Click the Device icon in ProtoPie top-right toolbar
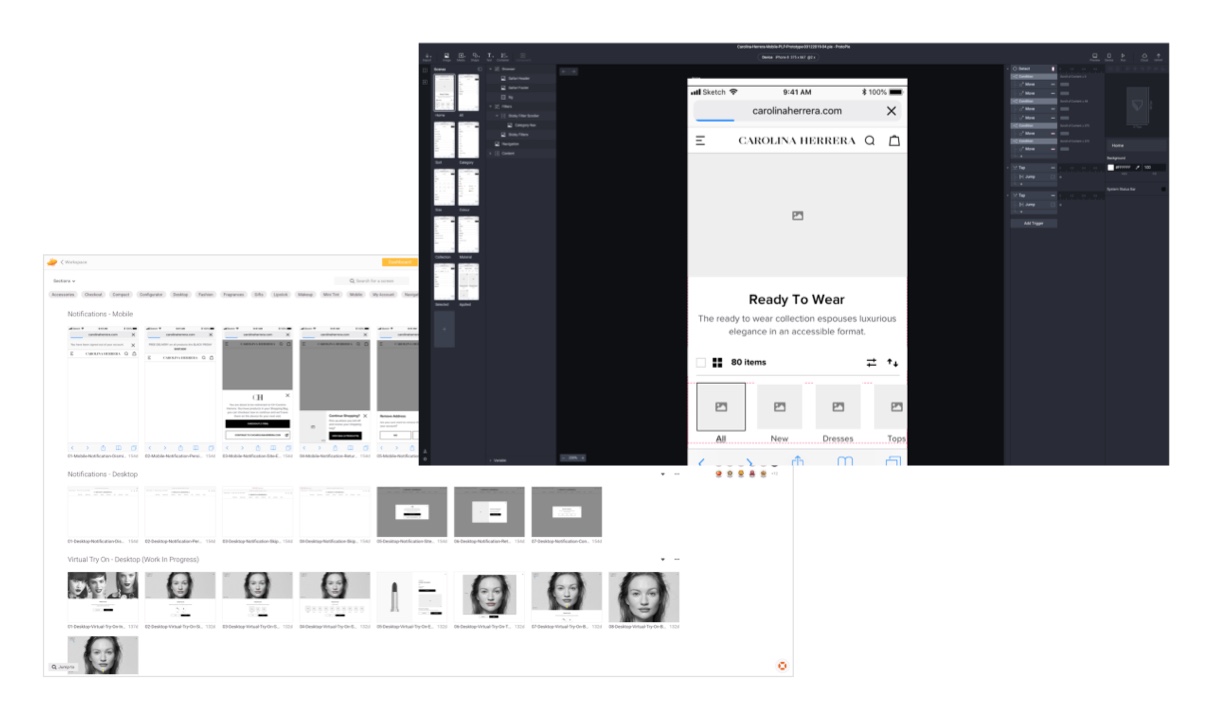The width and height of the screenshot is (1213, 720). pyautogui.click(x=1108, y=57)
